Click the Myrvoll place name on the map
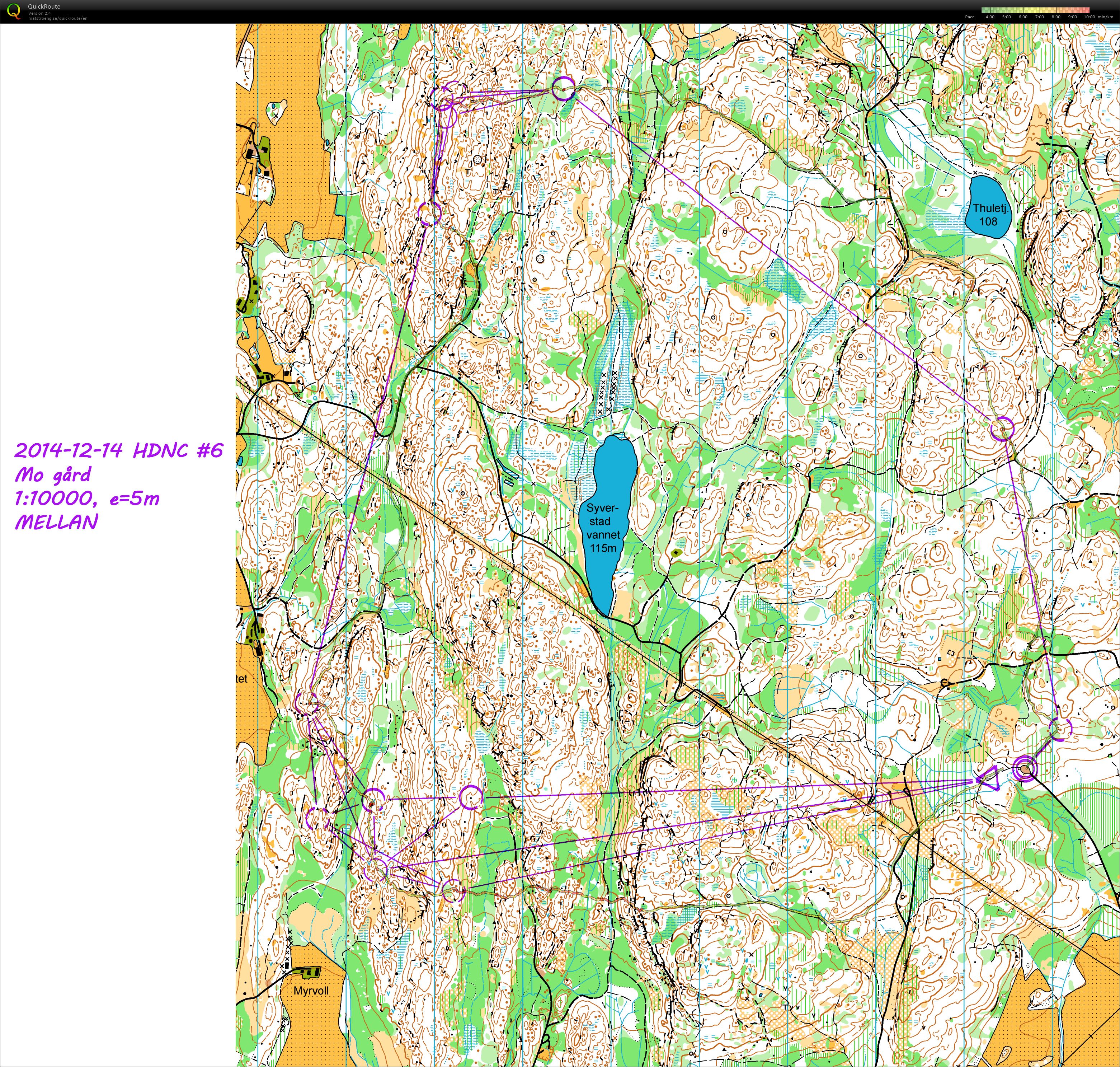The image size is (1120, 1067). coord(311,990)
